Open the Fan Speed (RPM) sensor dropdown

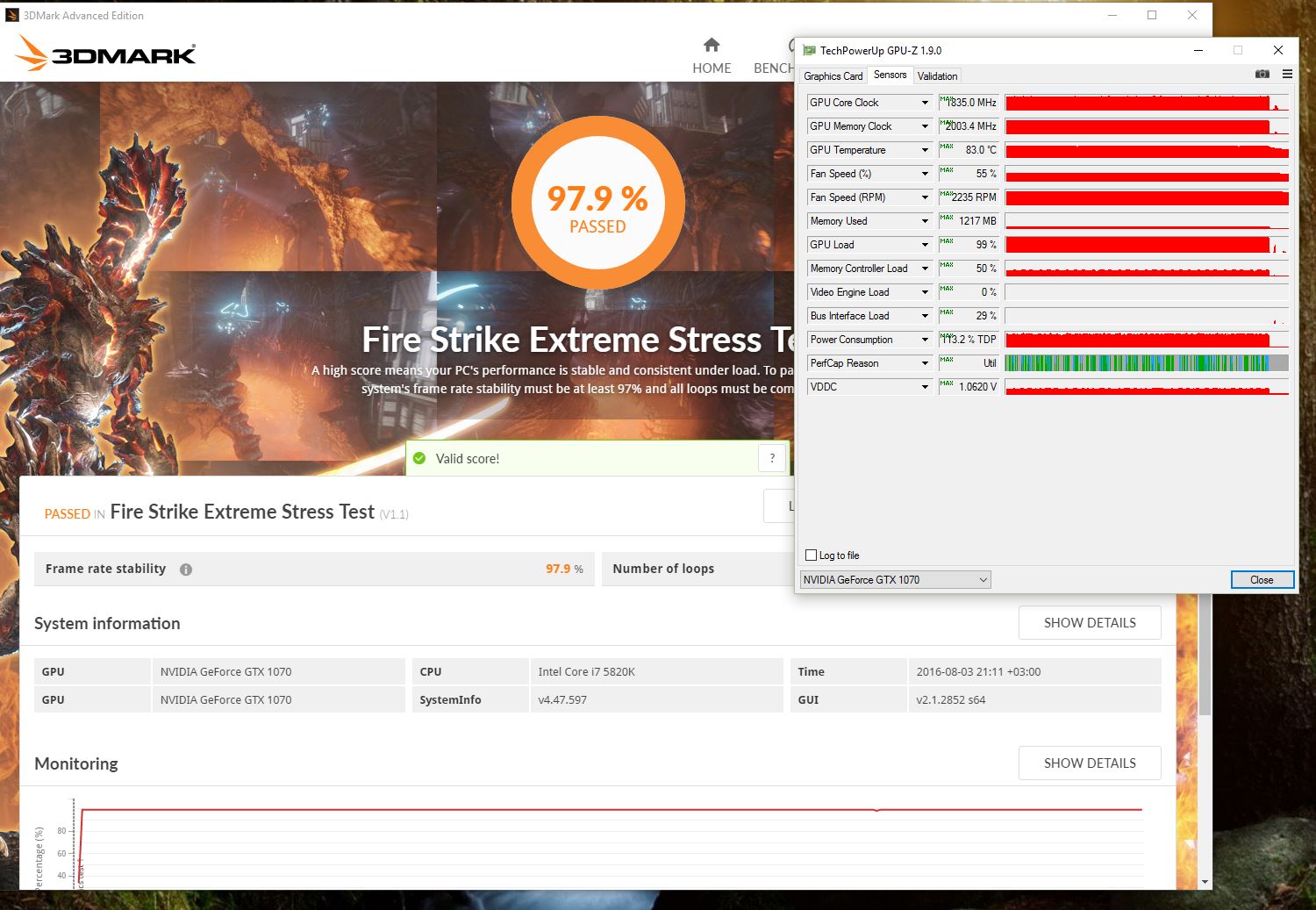925,197
